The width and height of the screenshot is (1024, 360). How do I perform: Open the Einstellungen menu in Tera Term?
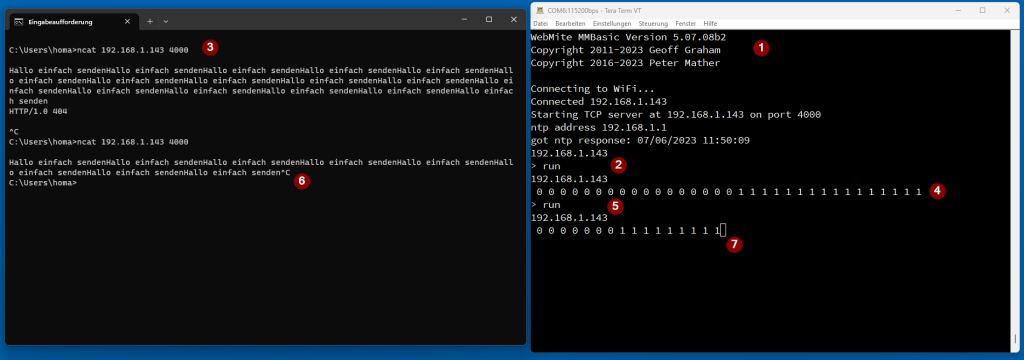(x=612, y=24)
